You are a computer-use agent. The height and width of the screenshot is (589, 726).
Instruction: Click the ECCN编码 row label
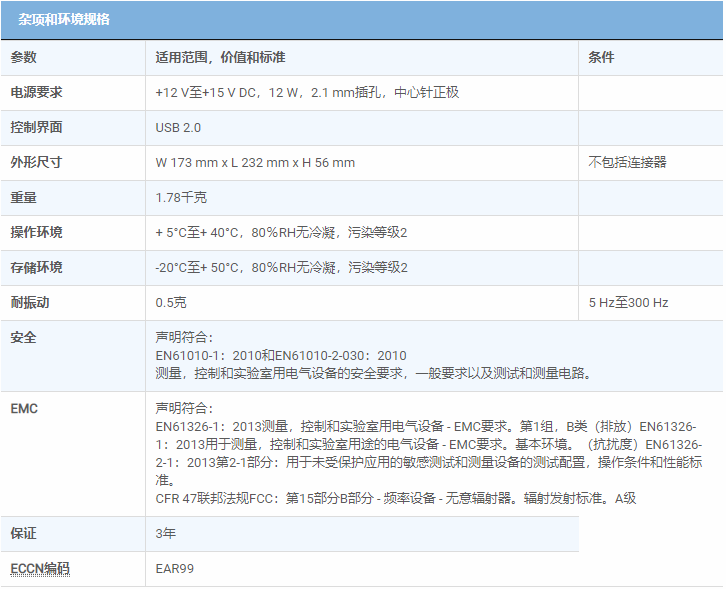click(40, 569)
